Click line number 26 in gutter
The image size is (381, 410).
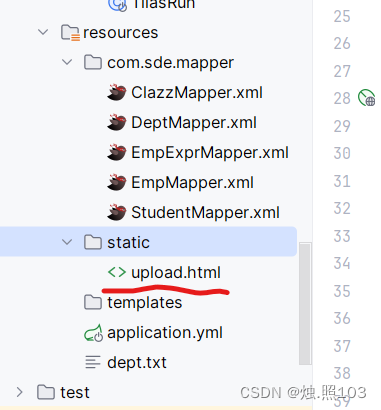(342, 43)
